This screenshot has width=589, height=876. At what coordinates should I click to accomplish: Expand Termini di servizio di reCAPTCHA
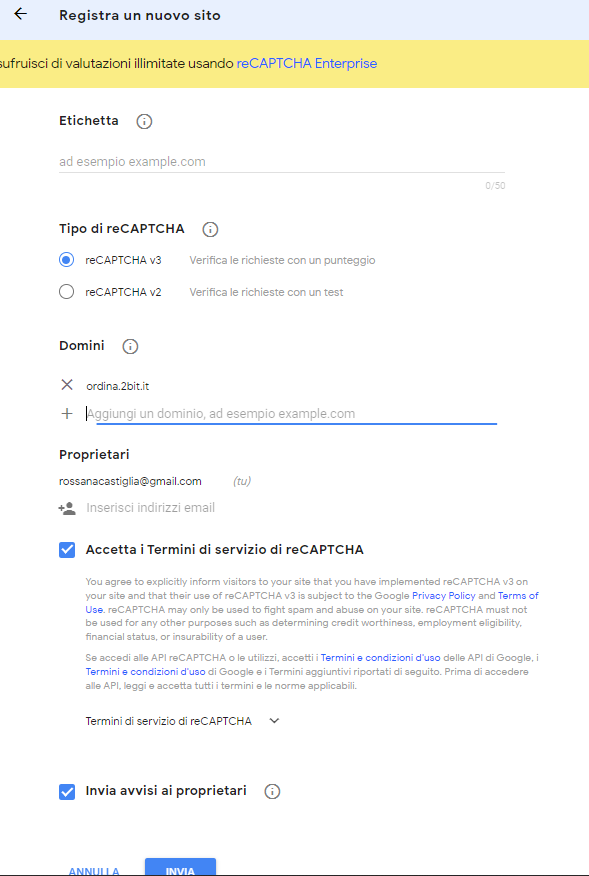182,721
